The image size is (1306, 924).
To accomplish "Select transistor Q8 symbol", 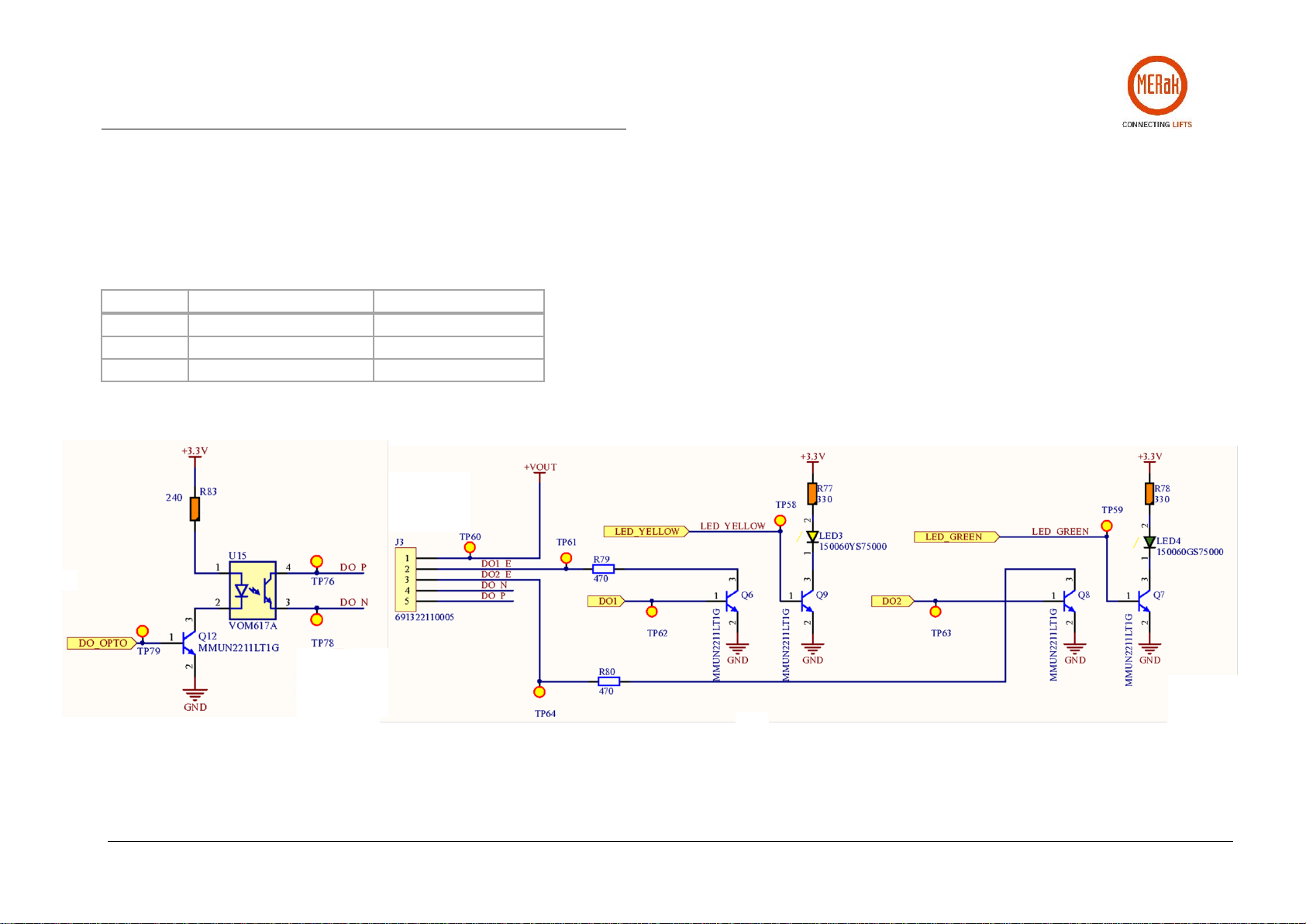I will [x=1068, y=600].
